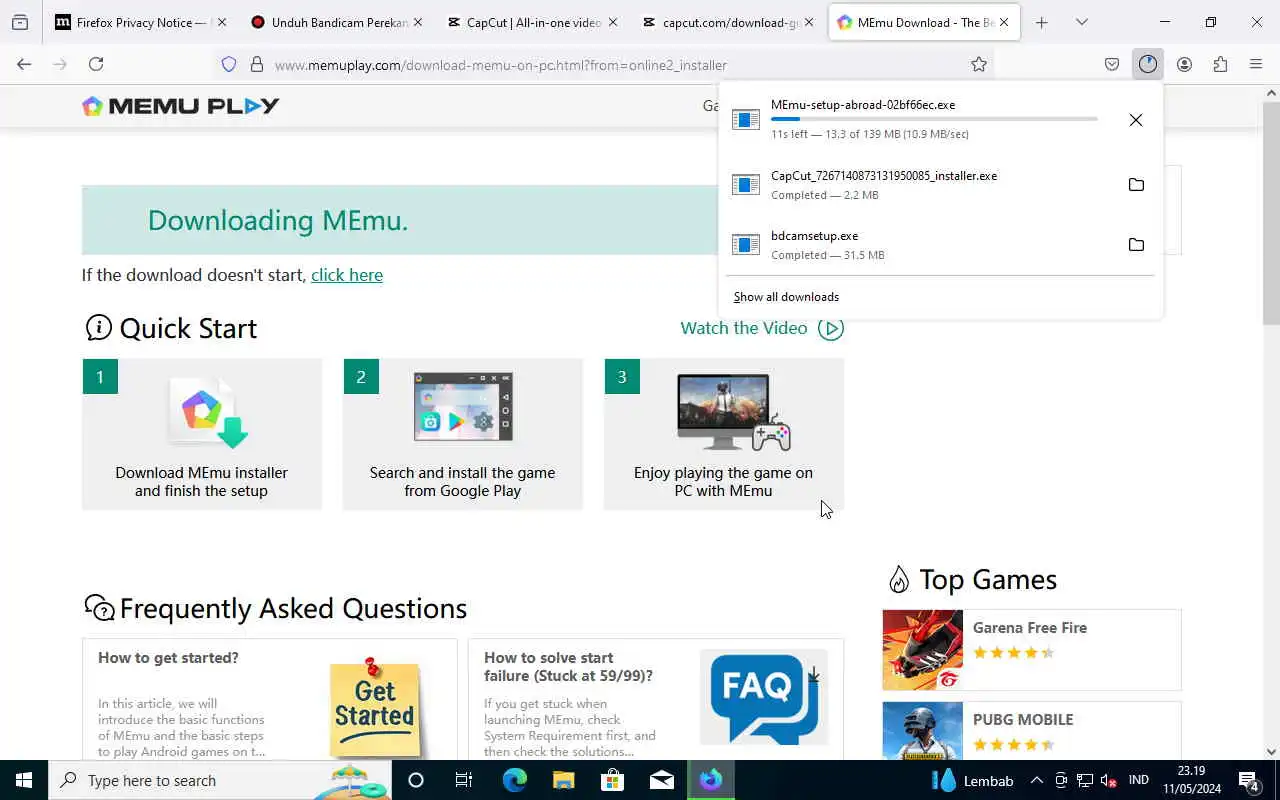
Task: Open the Firefox View button
Action: point(20,22)
